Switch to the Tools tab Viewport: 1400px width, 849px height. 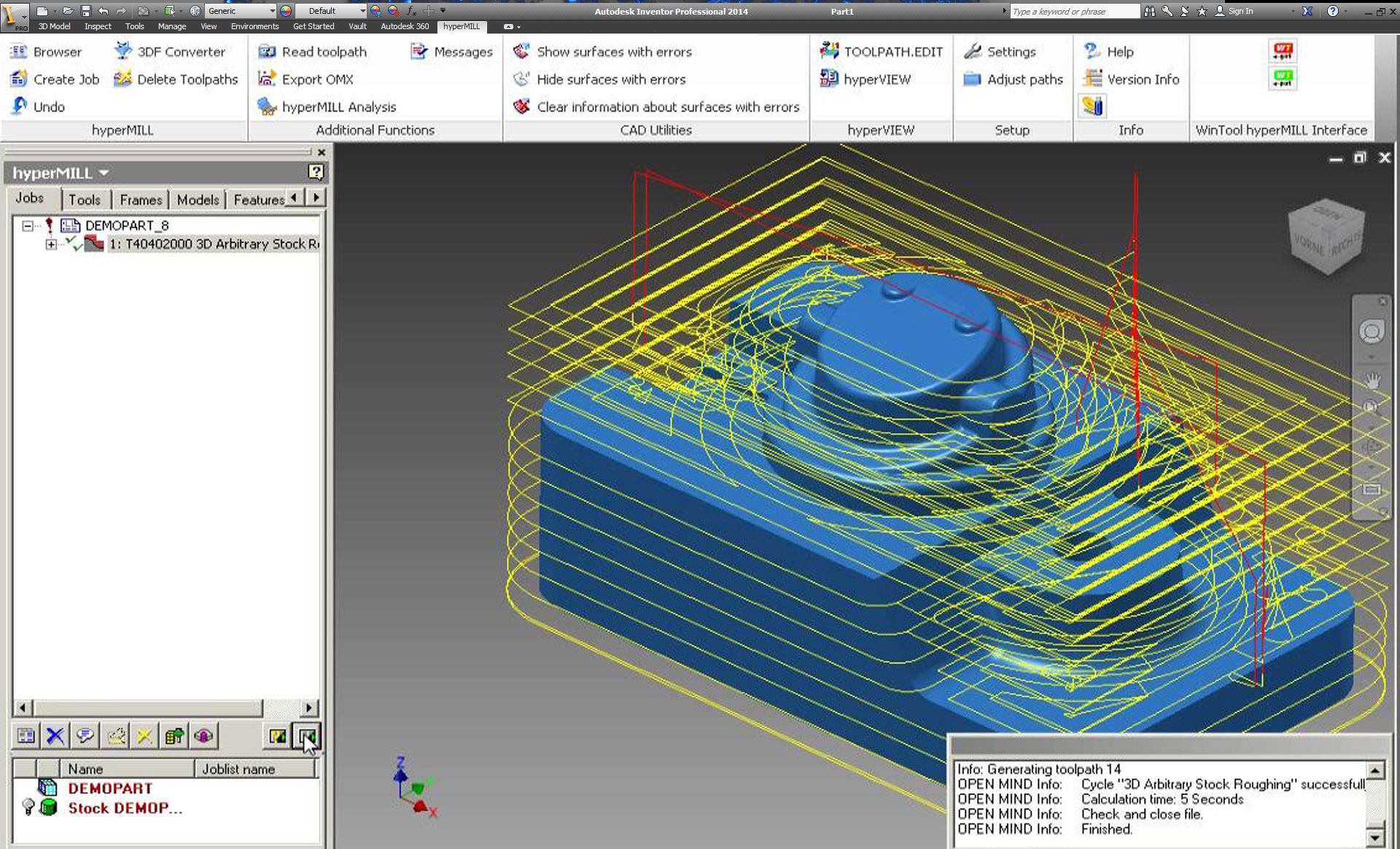tap(85, 200)
